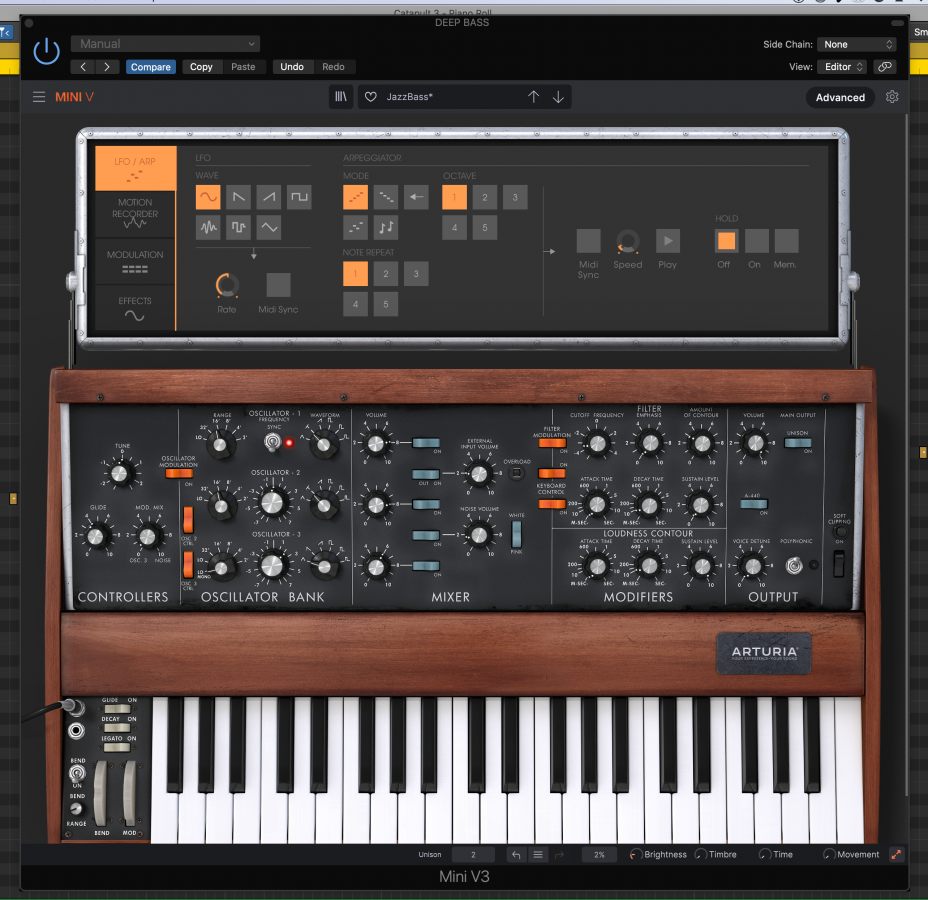Open the settings gear icon
The width and height of the screenshot is (928, 900).
pos(892,97)
